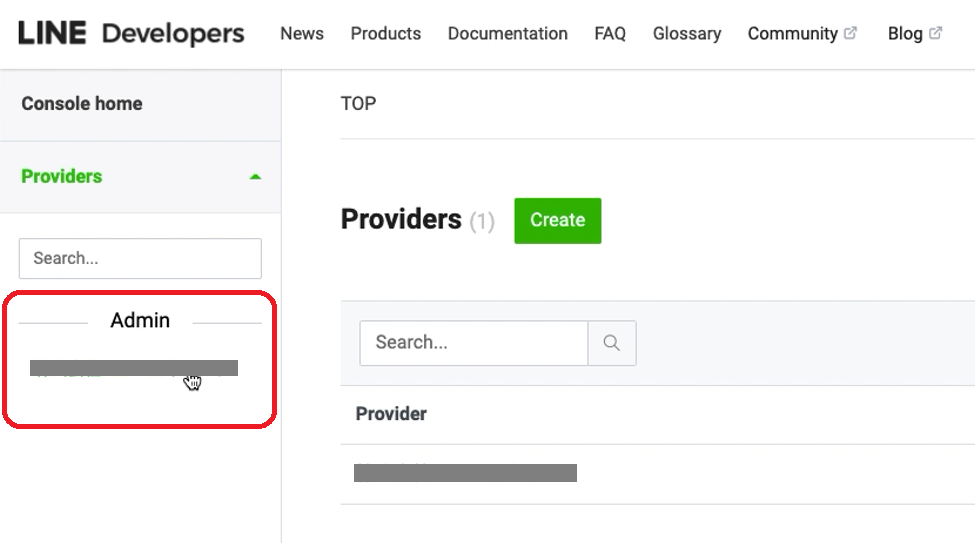This screenshot has height=543, width=975.
Task: Click the Admin group label
Action: pos(140,320)
